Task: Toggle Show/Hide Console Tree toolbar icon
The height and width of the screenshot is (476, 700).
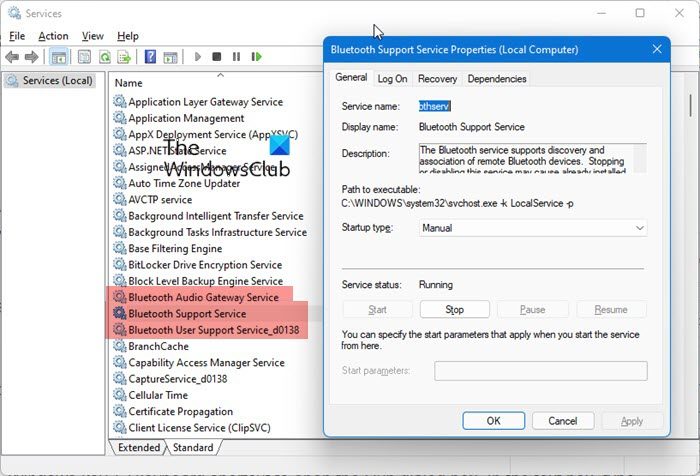Action: tap(59, 57)
